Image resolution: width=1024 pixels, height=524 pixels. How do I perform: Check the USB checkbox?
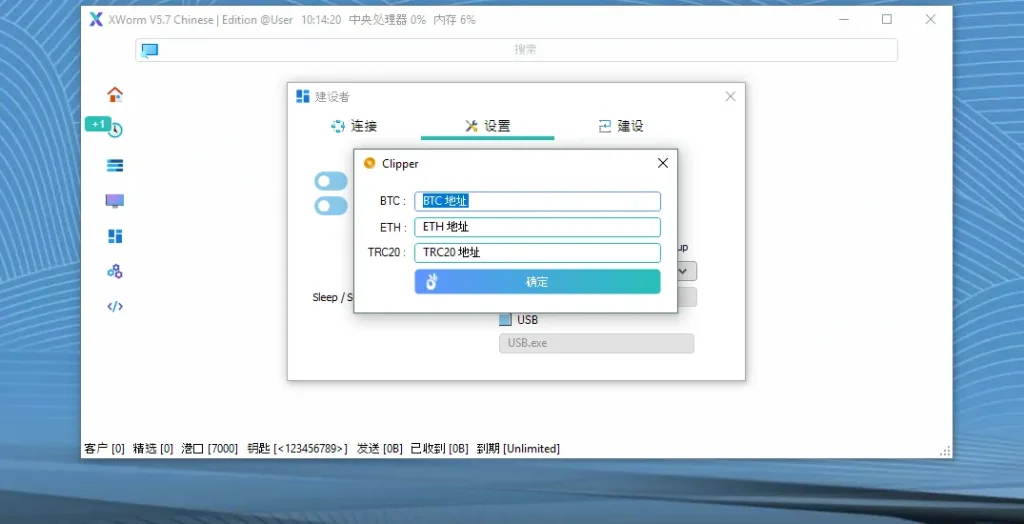505,320
